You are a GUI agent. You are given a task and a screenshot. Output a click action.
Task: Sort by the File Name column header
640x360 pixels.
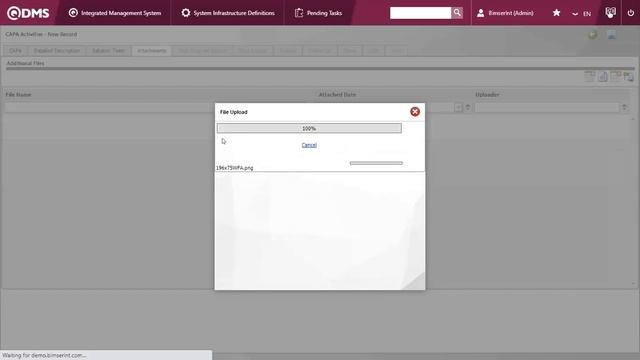tap(18, 95)
